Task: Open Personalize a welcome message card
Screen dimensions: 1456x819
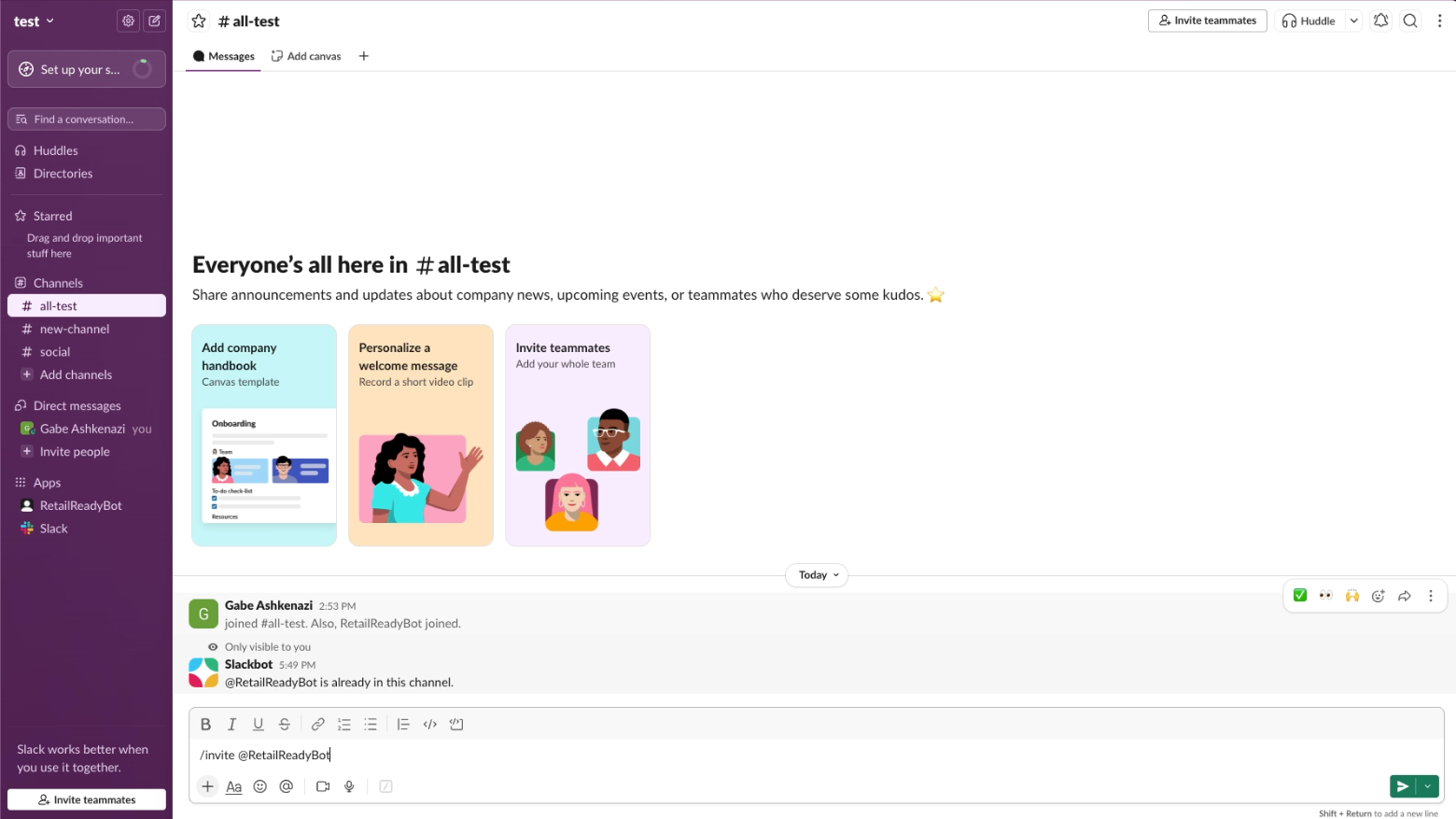Action: coord(421,435)
